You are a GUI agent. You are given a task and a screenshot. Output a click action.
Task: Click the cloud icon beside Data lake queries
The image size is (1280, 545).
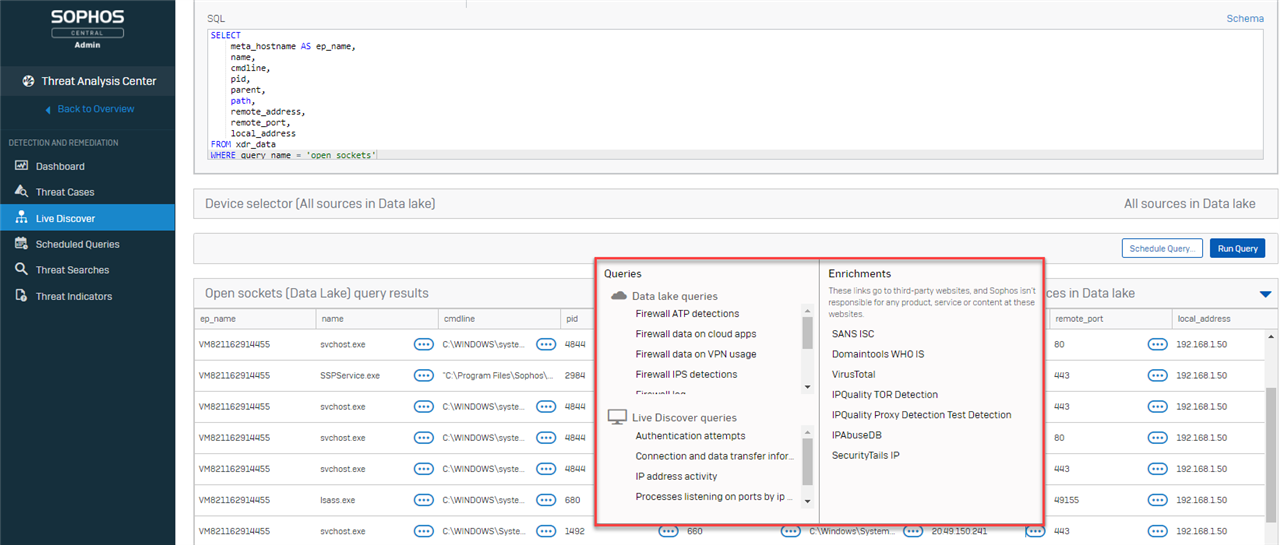click(619, 296)
